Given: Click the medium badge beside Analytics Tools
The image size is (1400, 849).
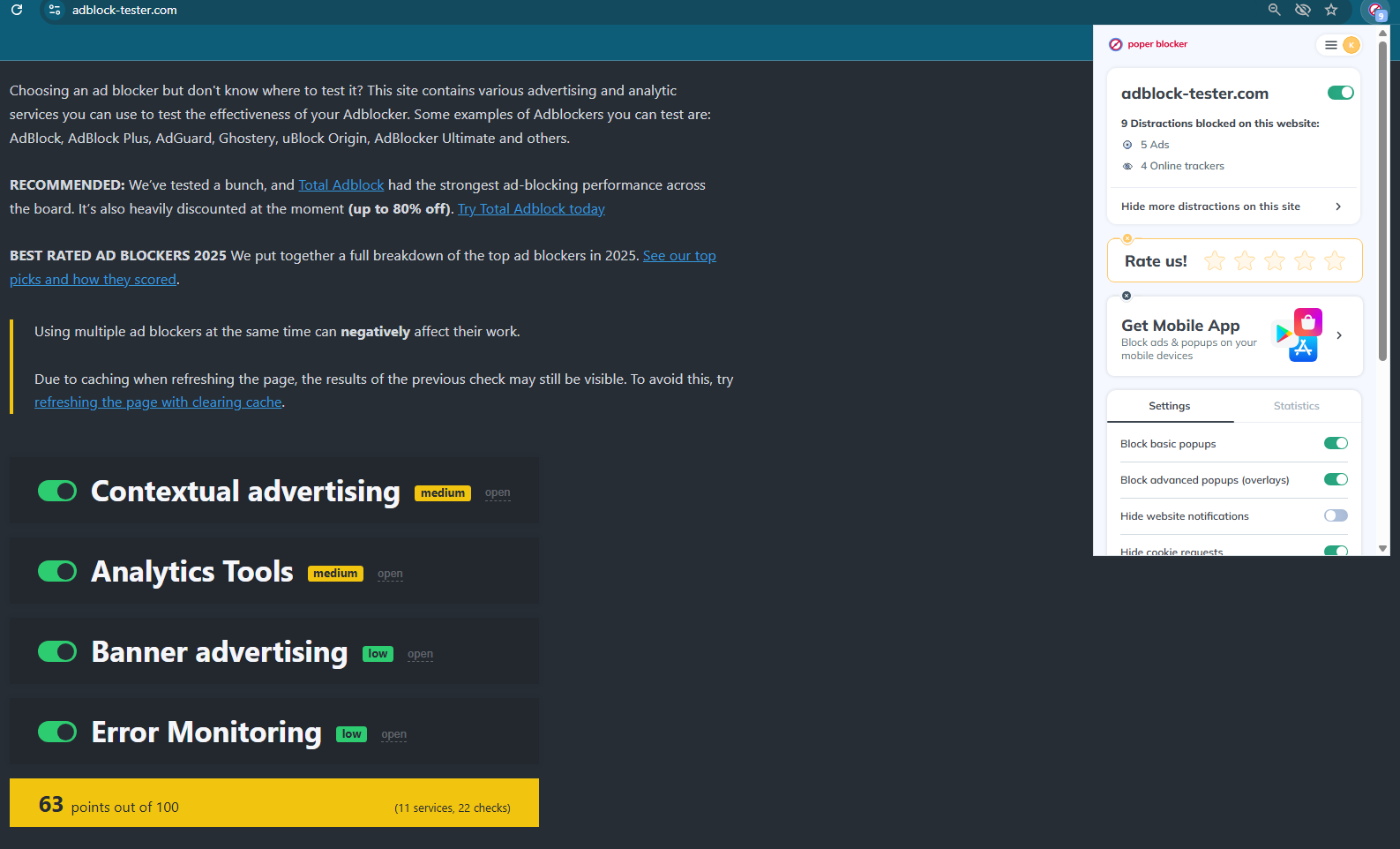Looking at the screenshot, I should click(x=335, y=574).
